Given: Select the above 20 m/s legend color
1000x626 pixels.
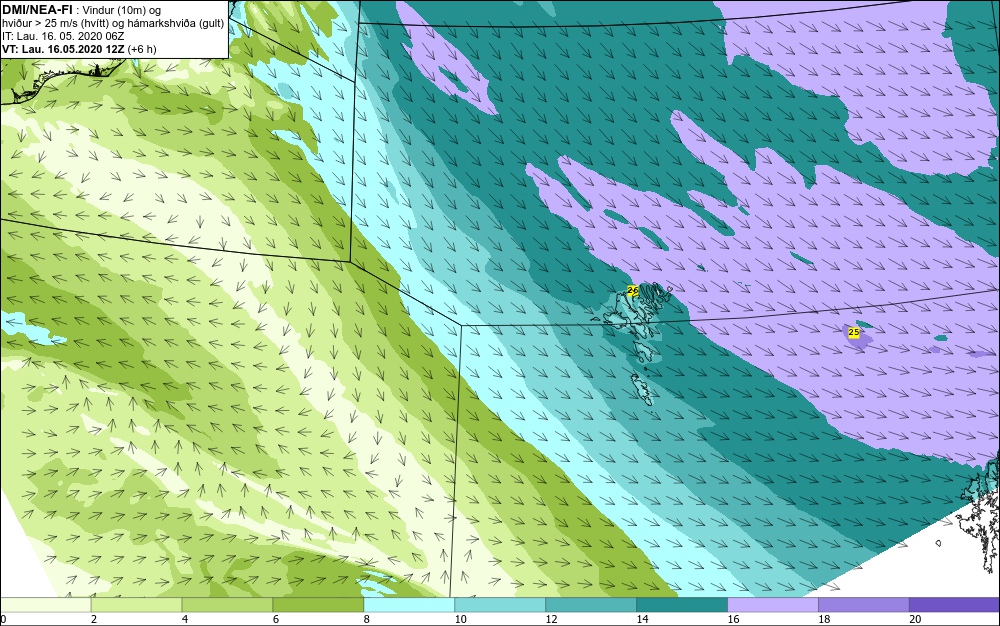Looking at the screenshot, I should (954, 605).
